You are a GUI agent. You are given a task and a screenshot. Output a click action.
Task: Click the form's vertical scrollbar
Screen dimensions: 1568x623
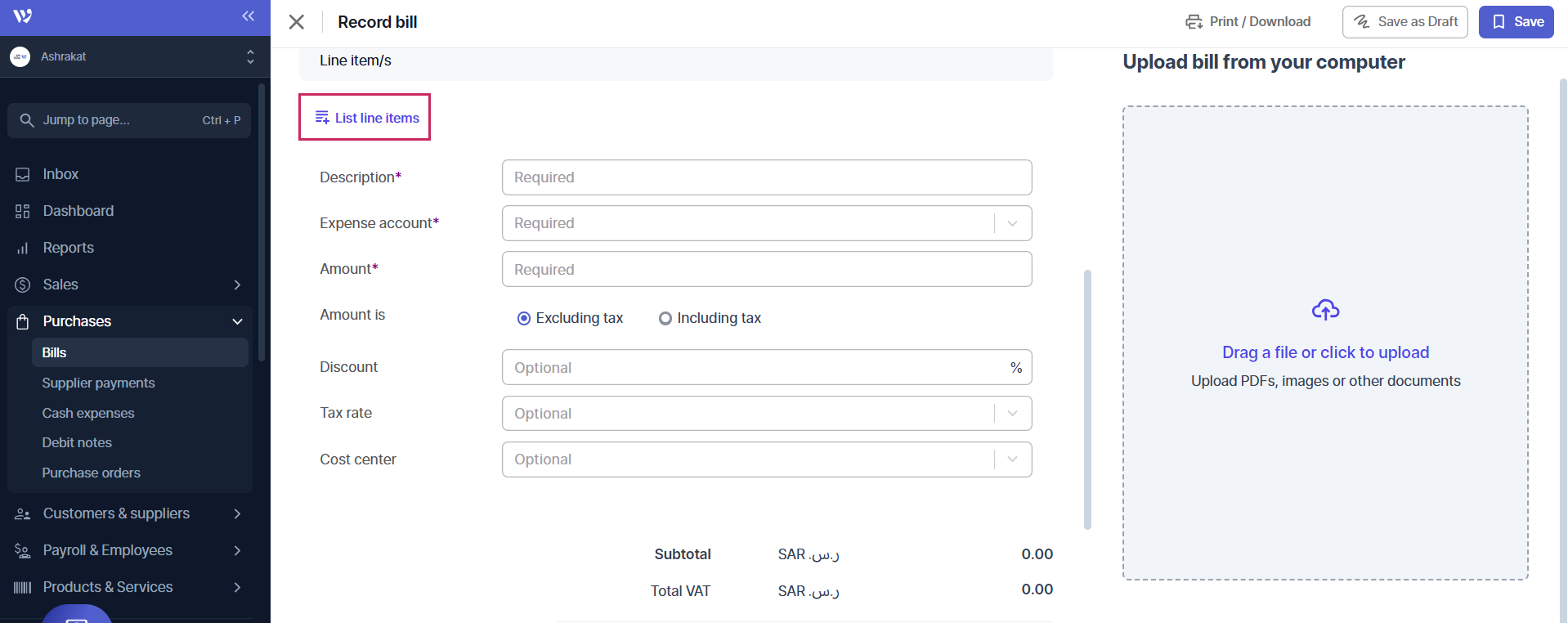1087,399
